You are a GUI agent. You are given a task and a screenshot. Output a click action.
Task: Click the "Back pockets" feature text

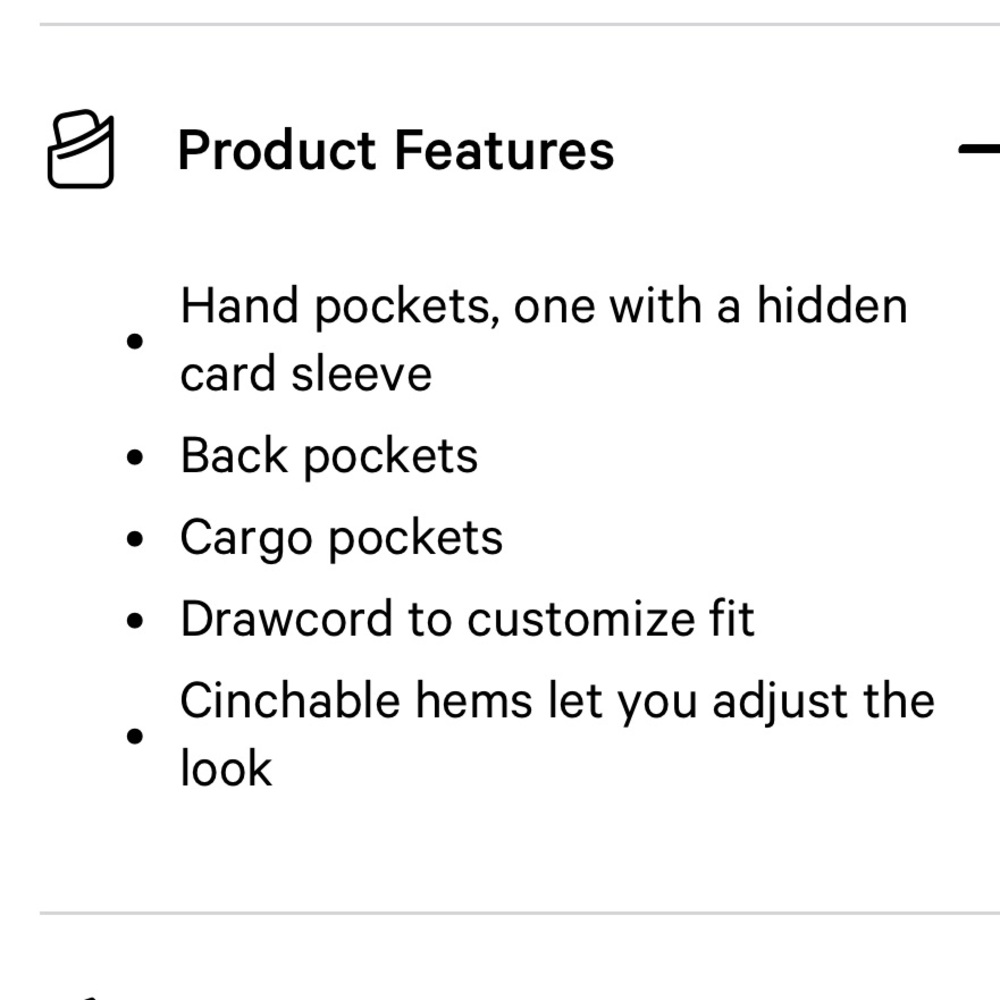tap(329, 457)
